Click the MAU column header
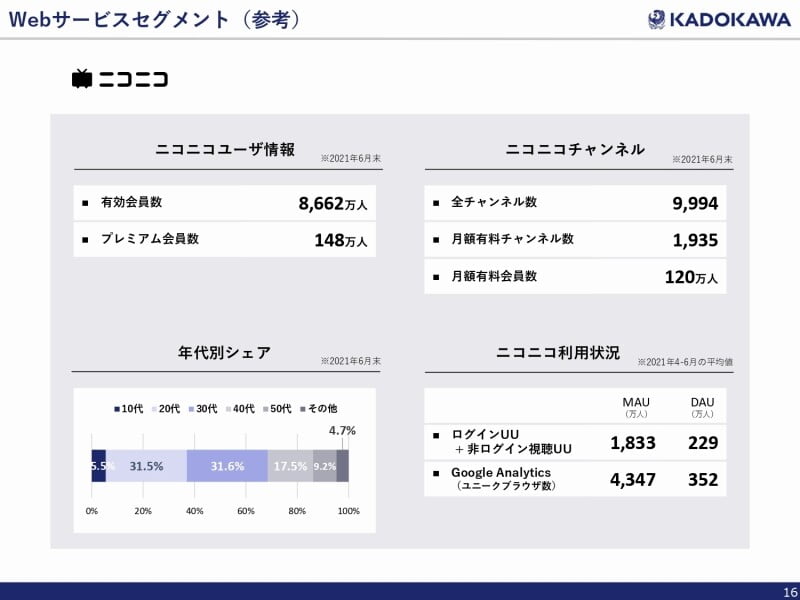 click(636, 402)
